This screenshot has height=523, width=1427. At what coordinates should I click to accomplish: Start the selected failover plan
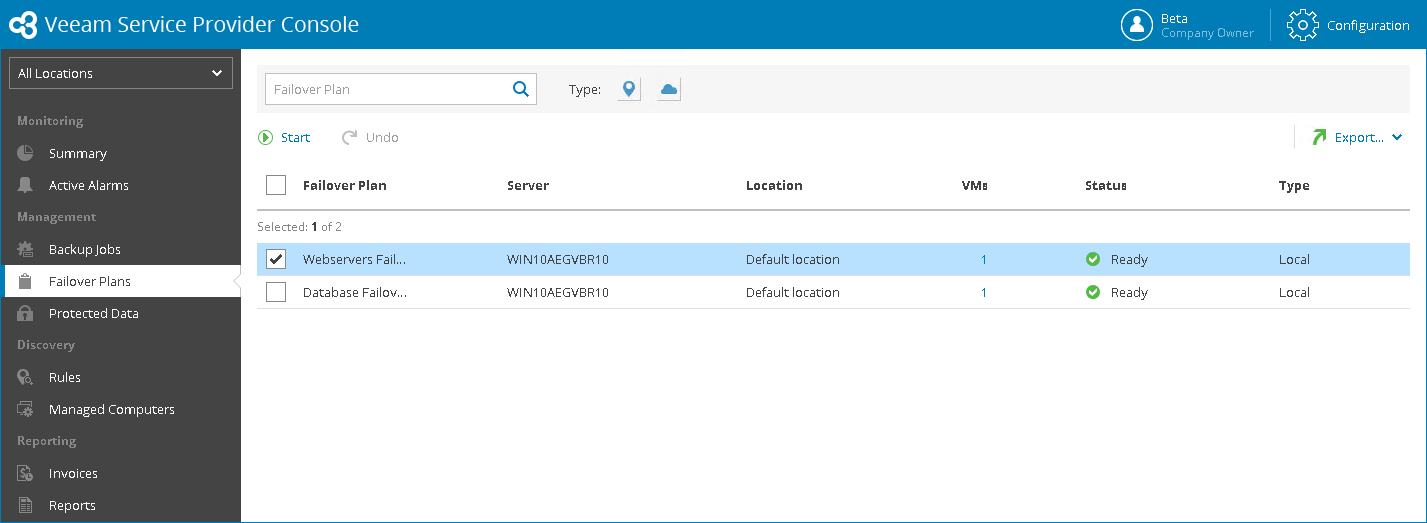(285, 138)
